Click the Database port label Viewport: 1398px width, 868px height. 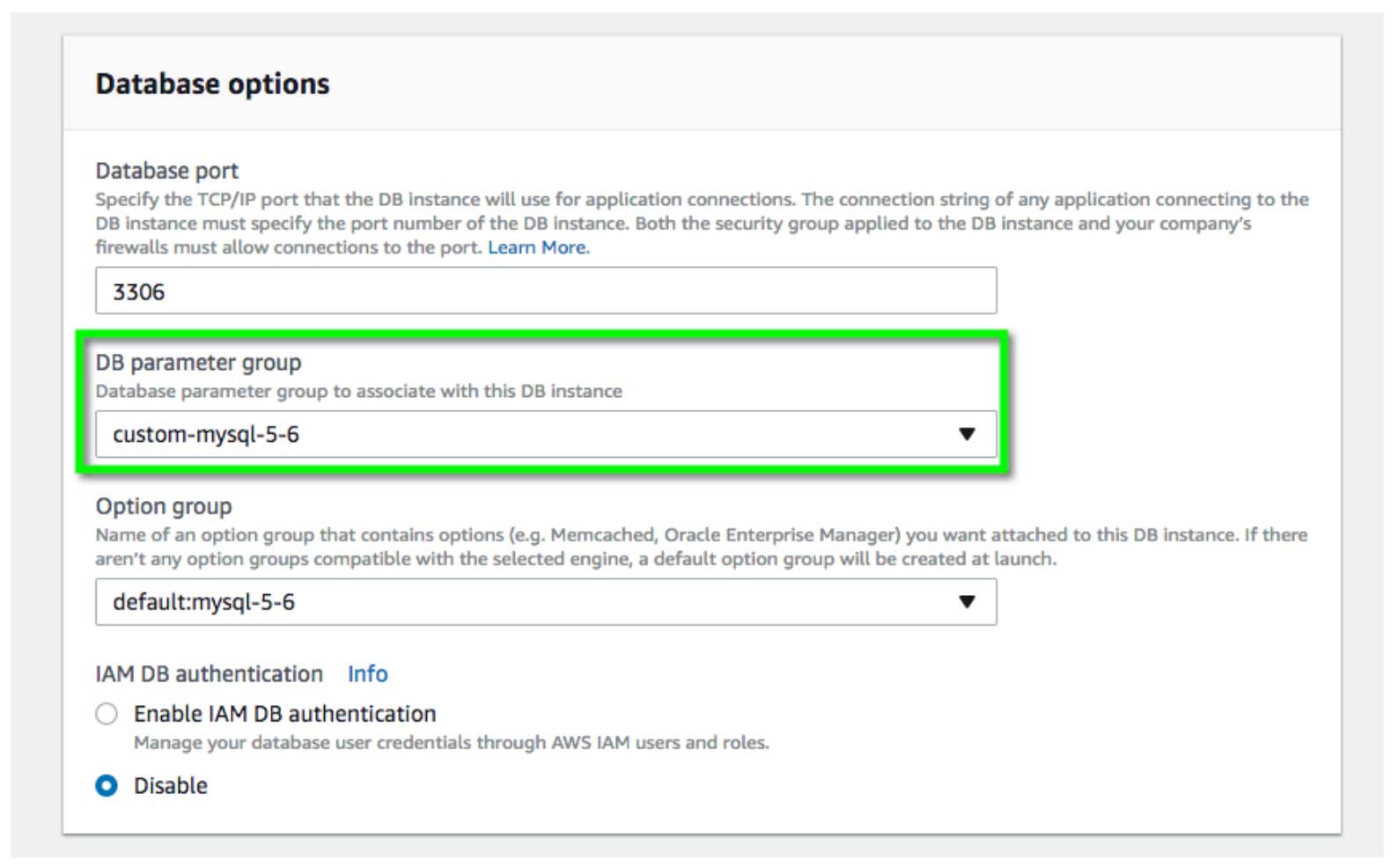point(167,170)
